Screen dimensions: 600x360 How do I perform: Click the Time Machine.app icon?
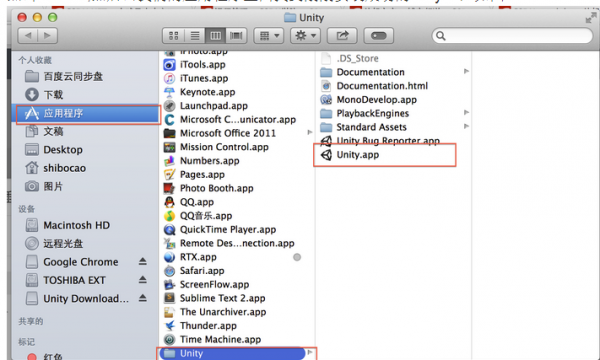169,340
